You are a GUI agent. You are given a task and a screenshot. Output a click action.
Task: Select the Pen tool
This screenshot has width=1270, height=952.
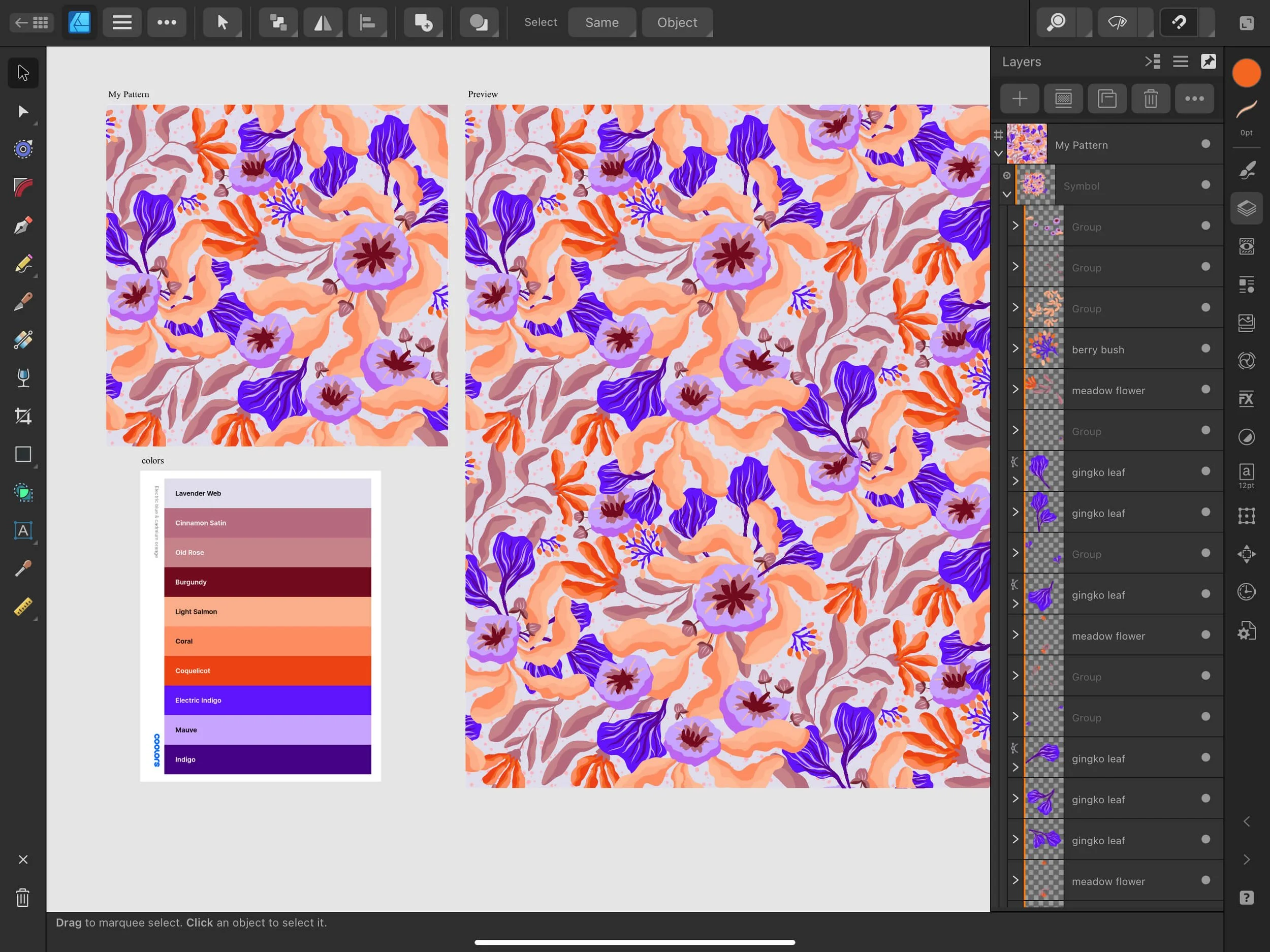tap(23, 225)
